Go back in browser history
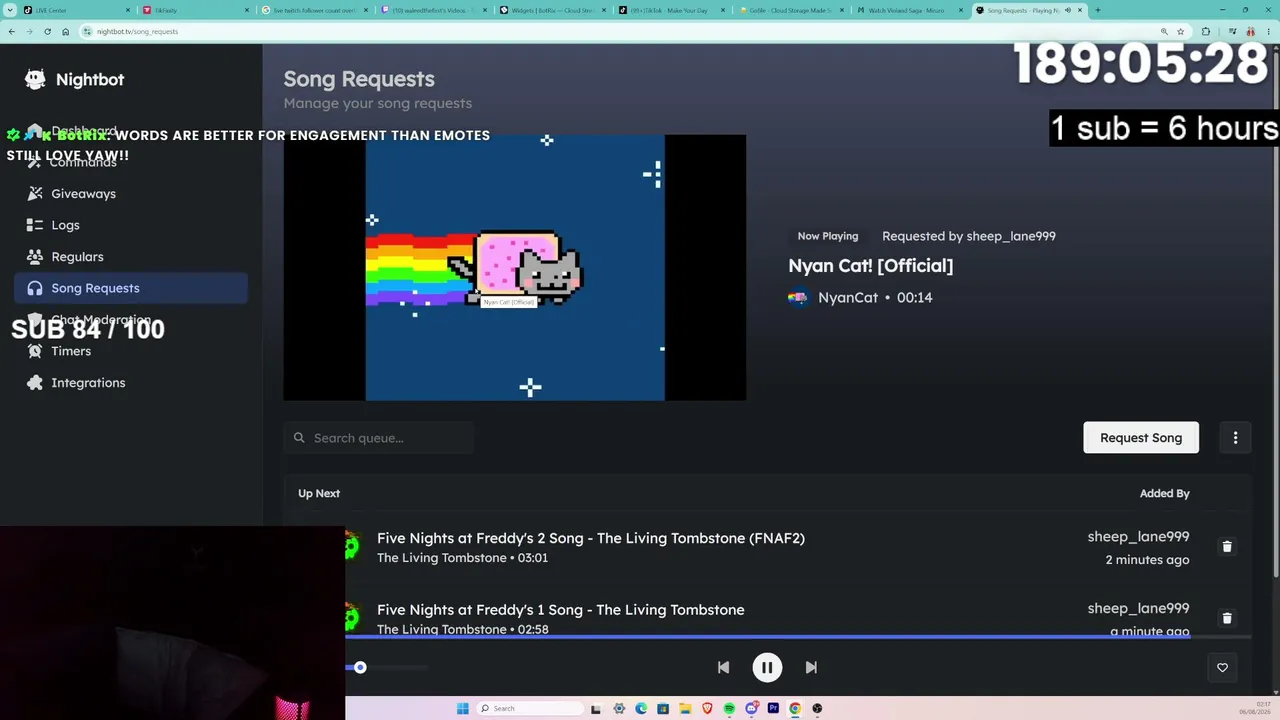Screen dimensions: 1280x720 11,31
